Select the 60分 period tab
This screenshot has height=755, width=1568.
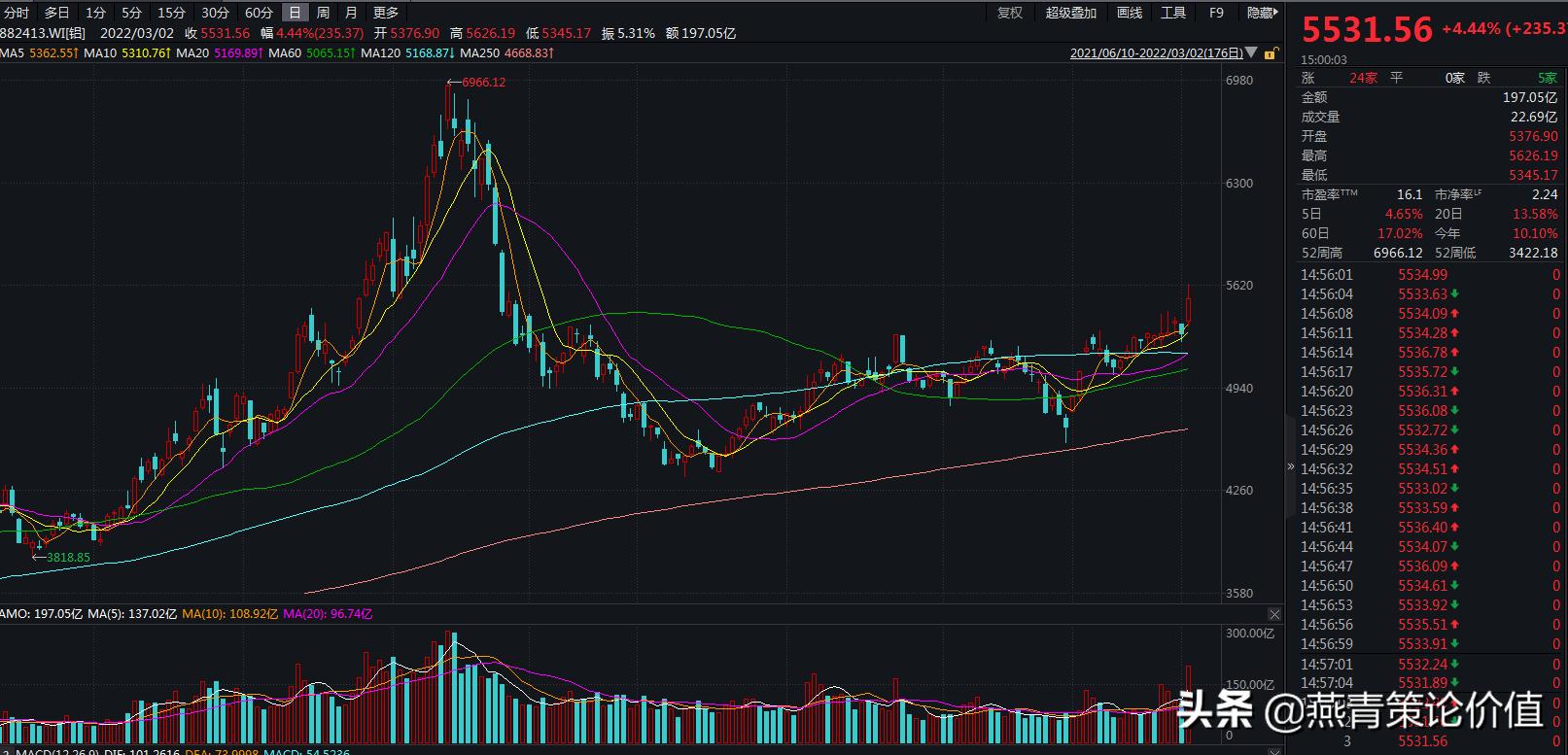point(259,13)
